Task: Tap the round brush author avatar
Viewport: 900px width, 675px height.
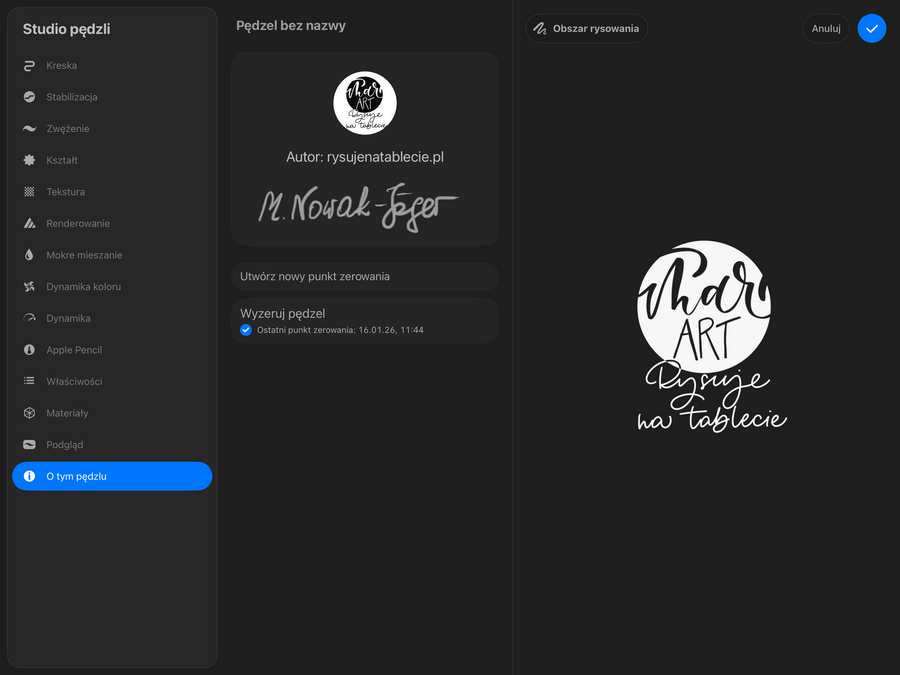Action: point(365,103)
